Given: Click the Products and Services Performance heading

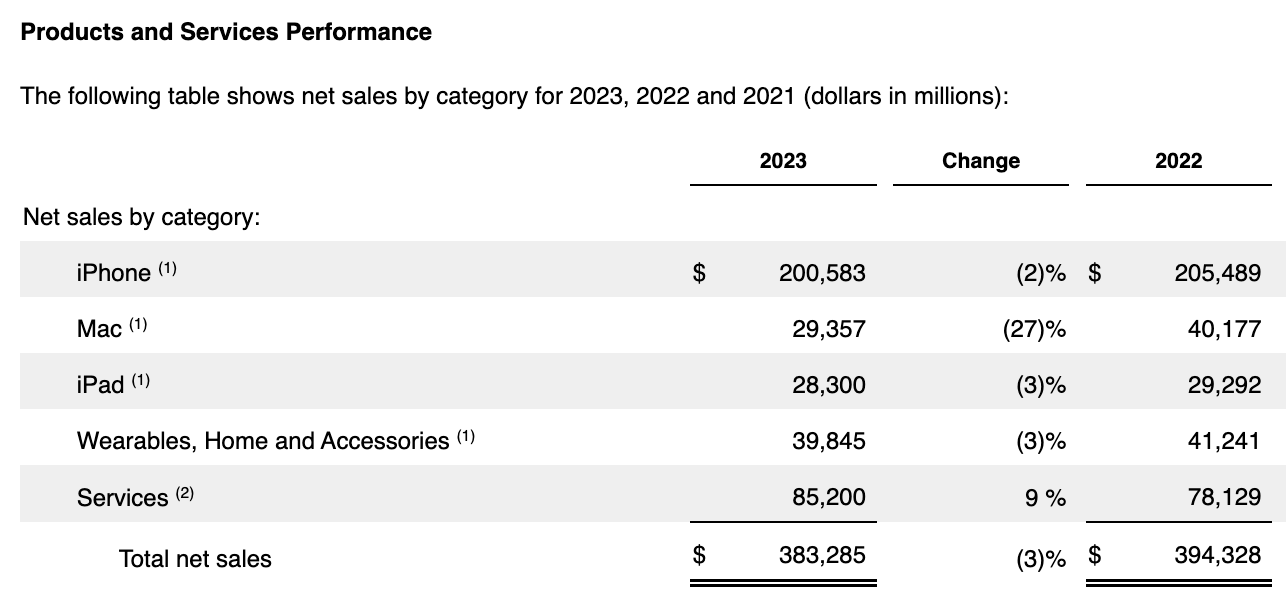Looking at the screenshot, I should coord(226,32).
